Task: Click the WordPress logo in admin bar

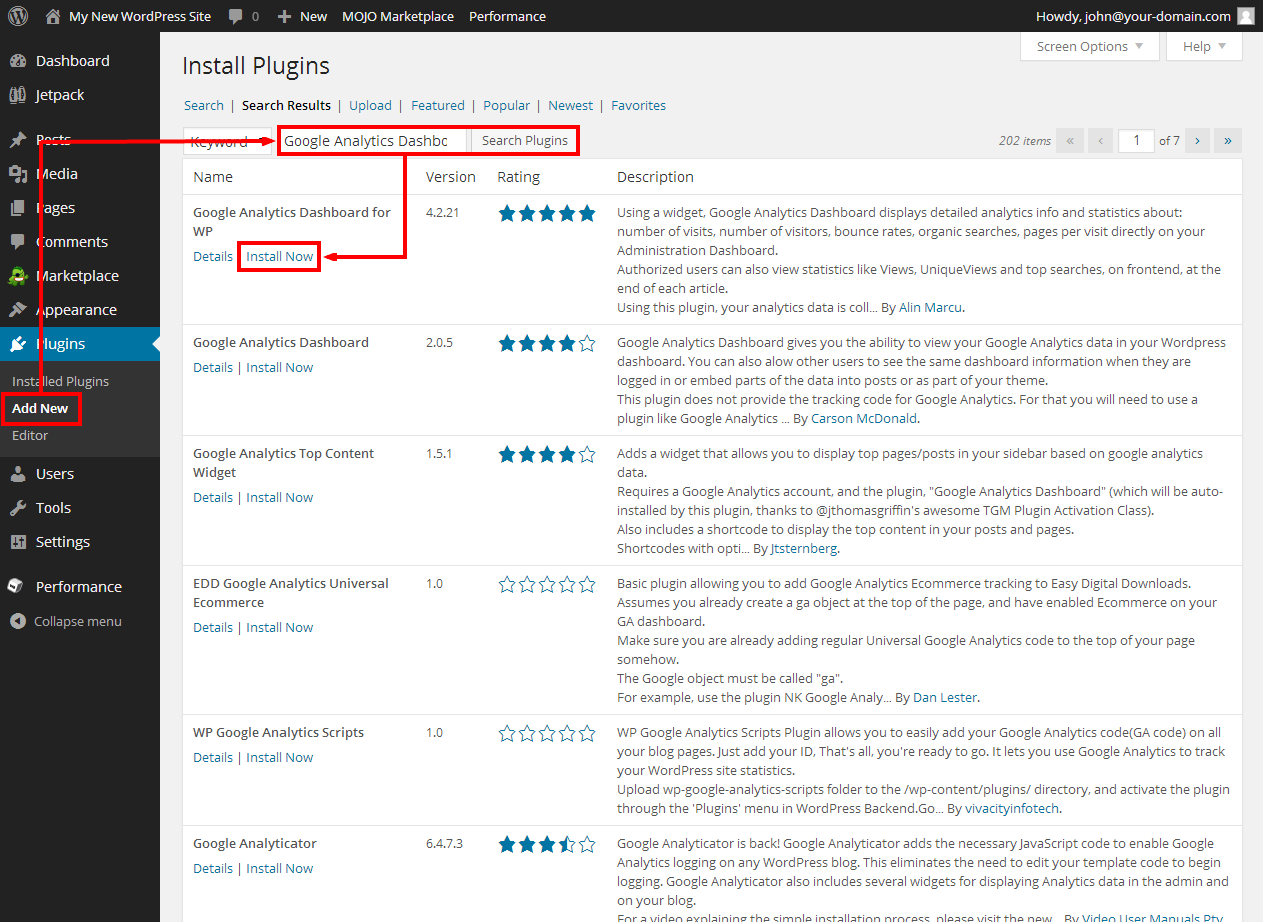Action: coord(17,16)
